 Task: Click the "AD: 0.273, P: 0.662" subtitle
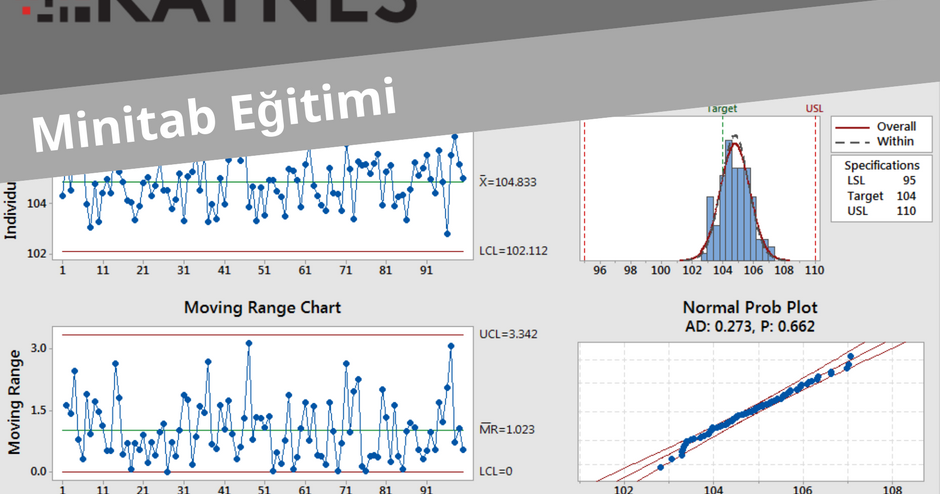tap(750, 327)
